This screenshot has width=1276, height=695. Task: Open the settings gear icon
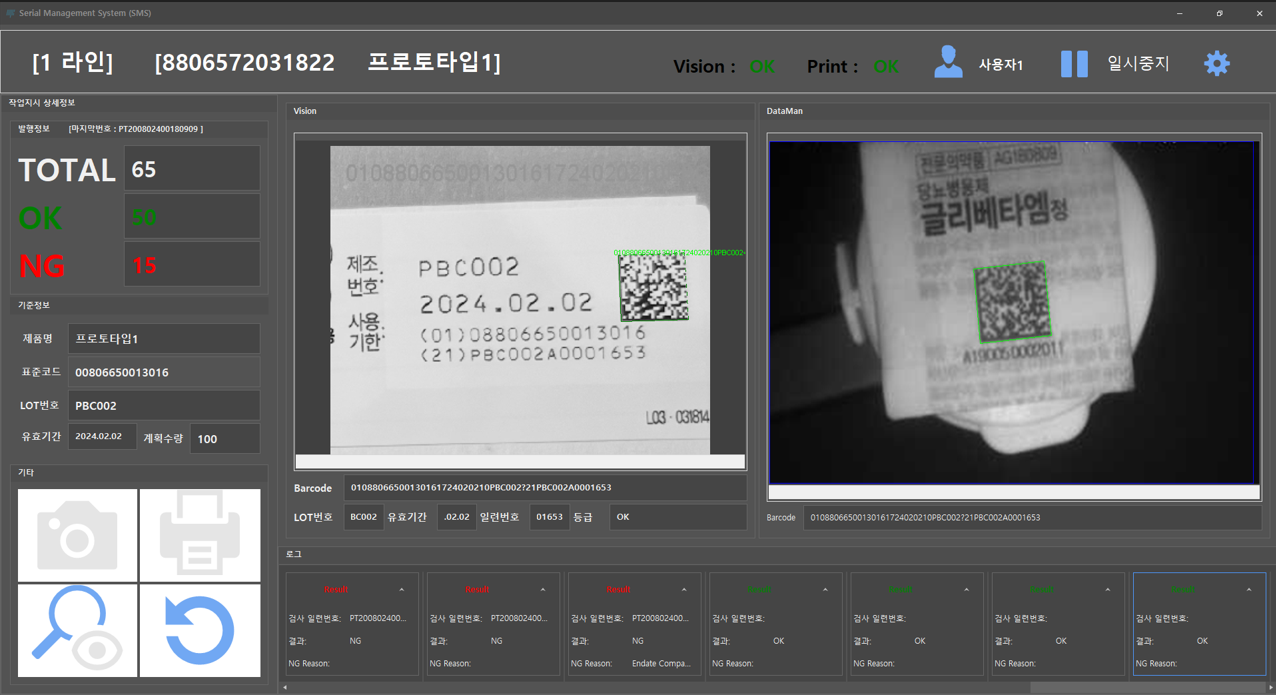point(1216,63)
